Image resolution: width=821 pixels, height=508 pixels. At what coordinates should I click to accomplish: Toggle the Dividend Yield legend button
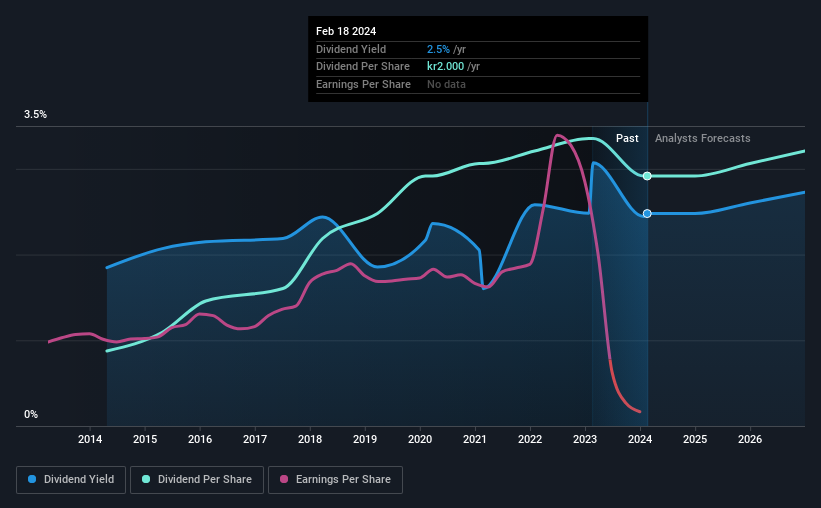pyautogui.click(x=71, y=480)
